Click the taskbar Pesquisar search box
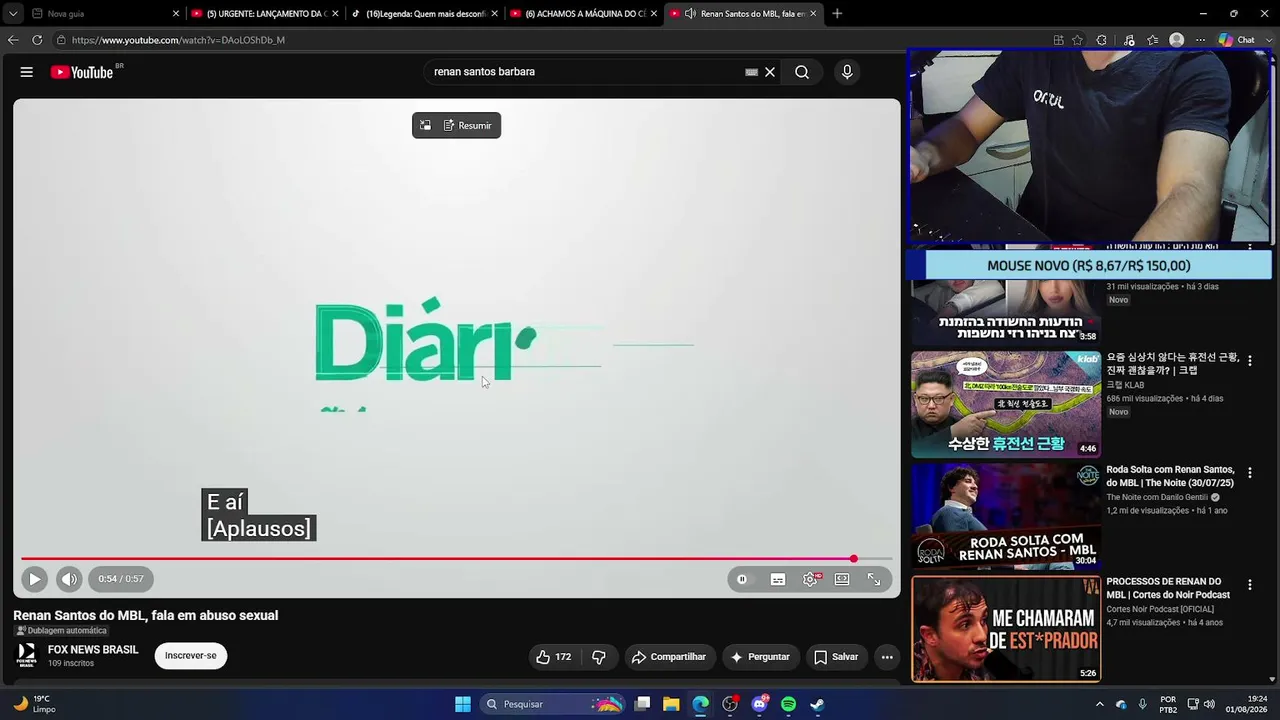Image resolution: width=1280 pixels, height=720 pixels. point(553,704)
